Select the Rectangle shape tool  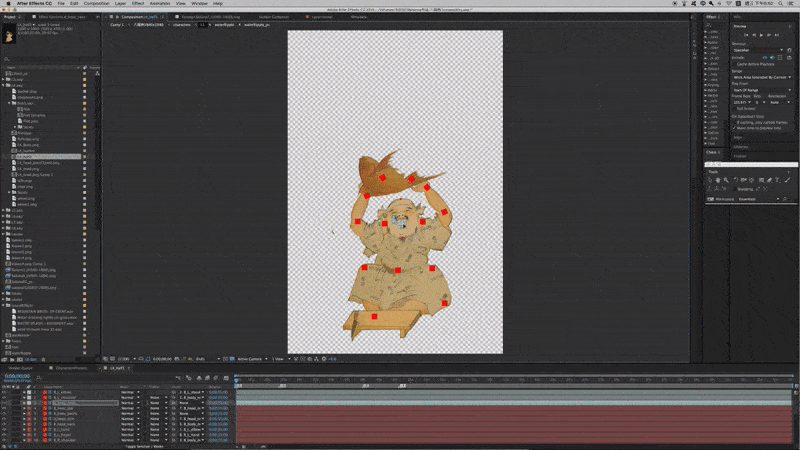(x=761, y=180)
